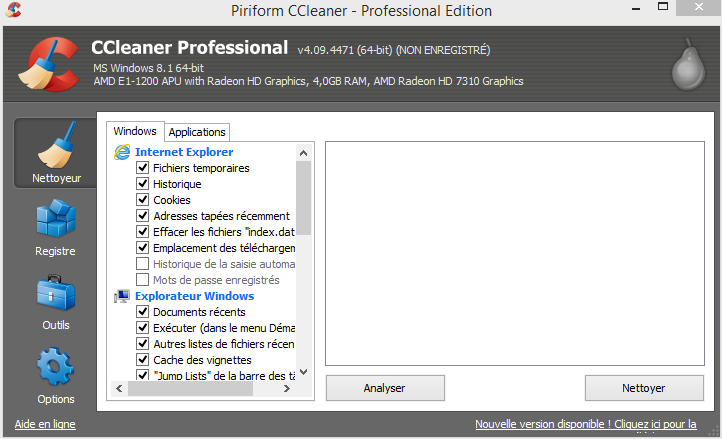Open the Nettoyeur broom section

click(56, 153)
